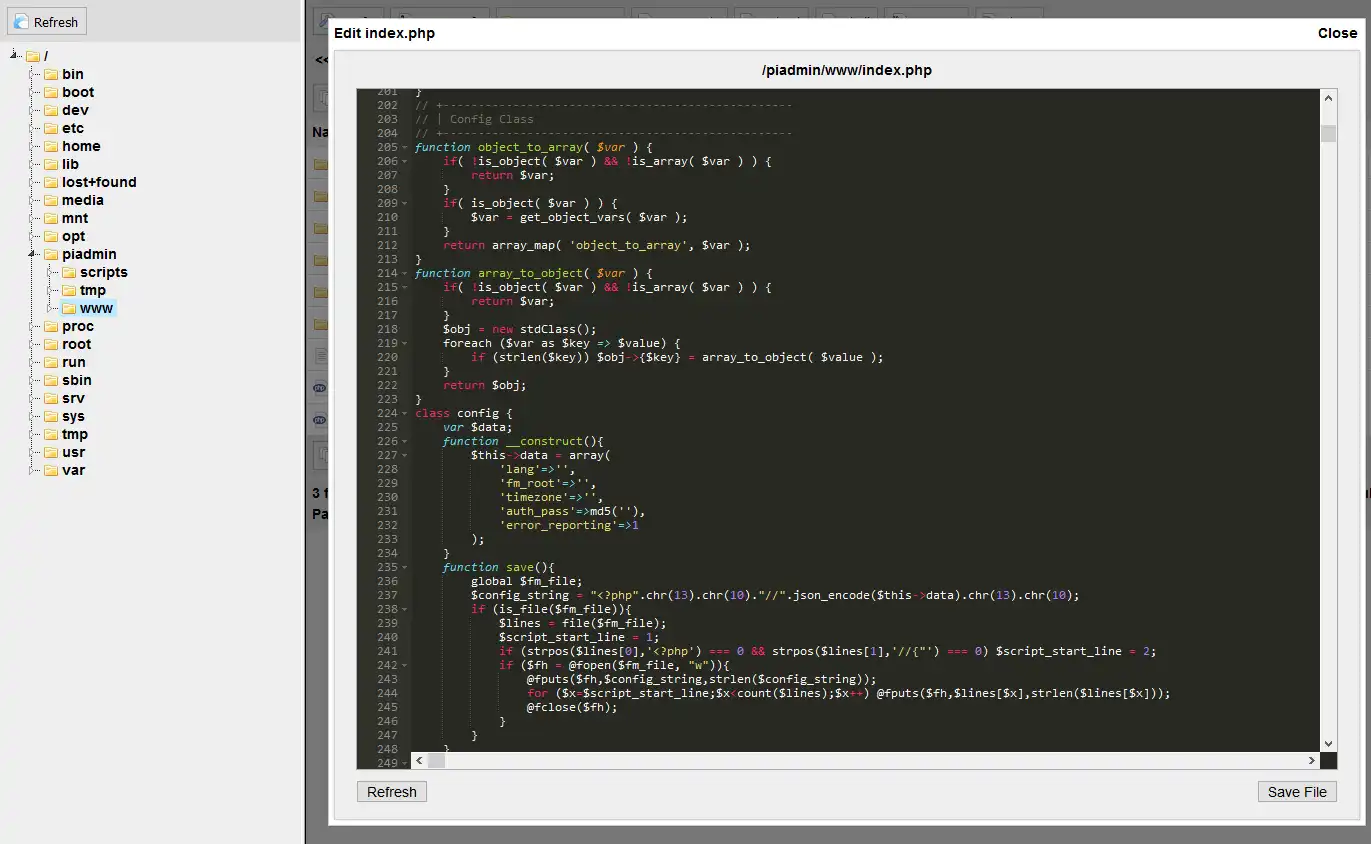
Task: Click the lib folder icon
Action: [x=50, y=164]
